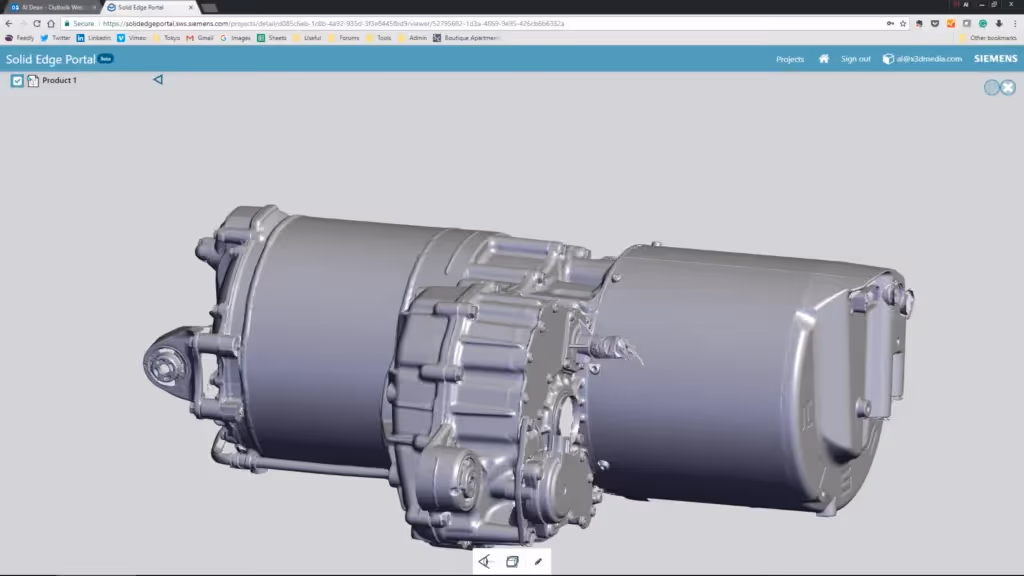The width and height of the screenshot is (1024, 576).
Task: Open the view orientation eye tool
Action: (x=485, y=562)
